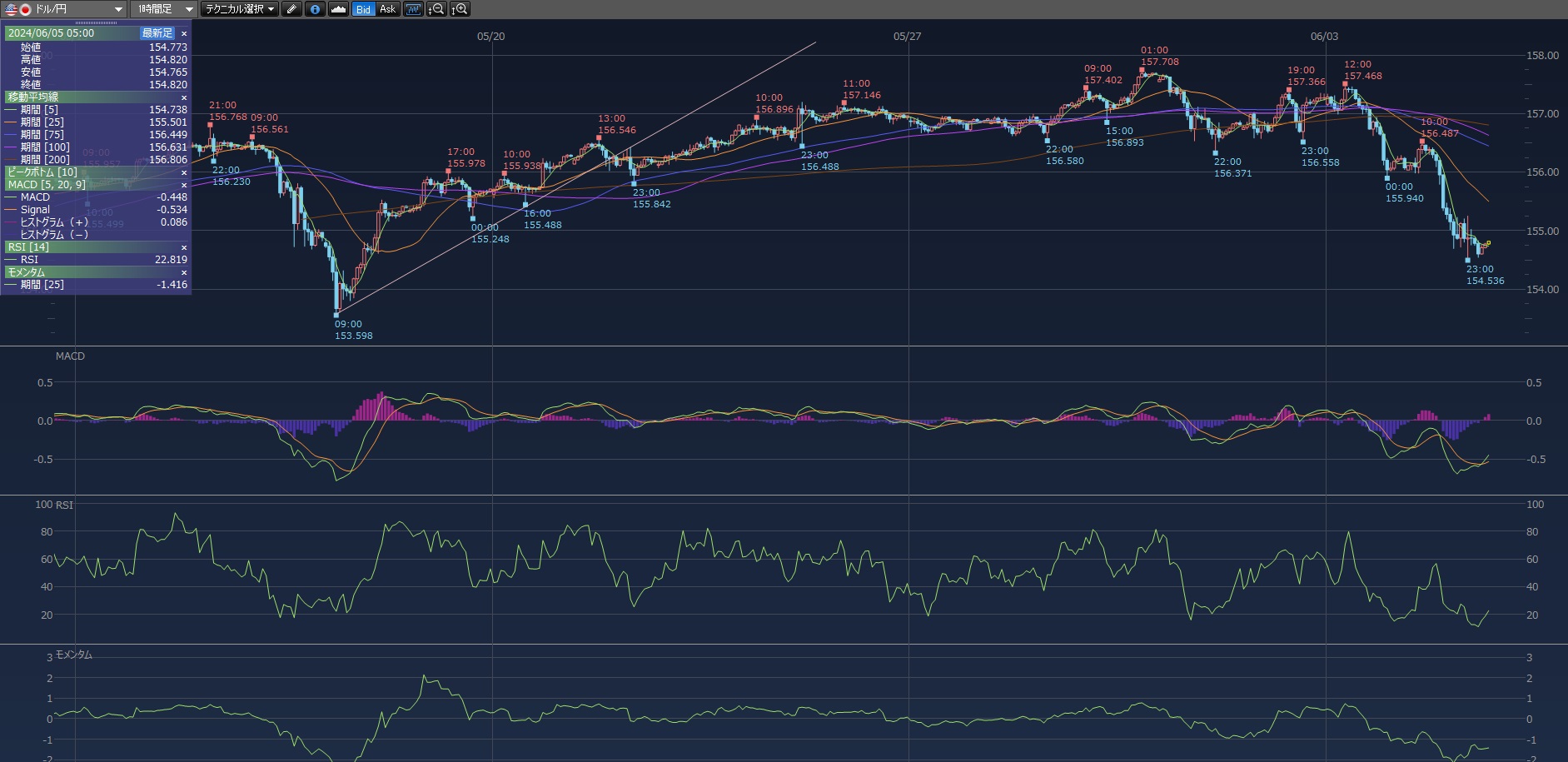Image resolution: width=1568 pixels, height=762 pixels.
Task: Click the area chart type icon
Action: [x=338, y=9]
